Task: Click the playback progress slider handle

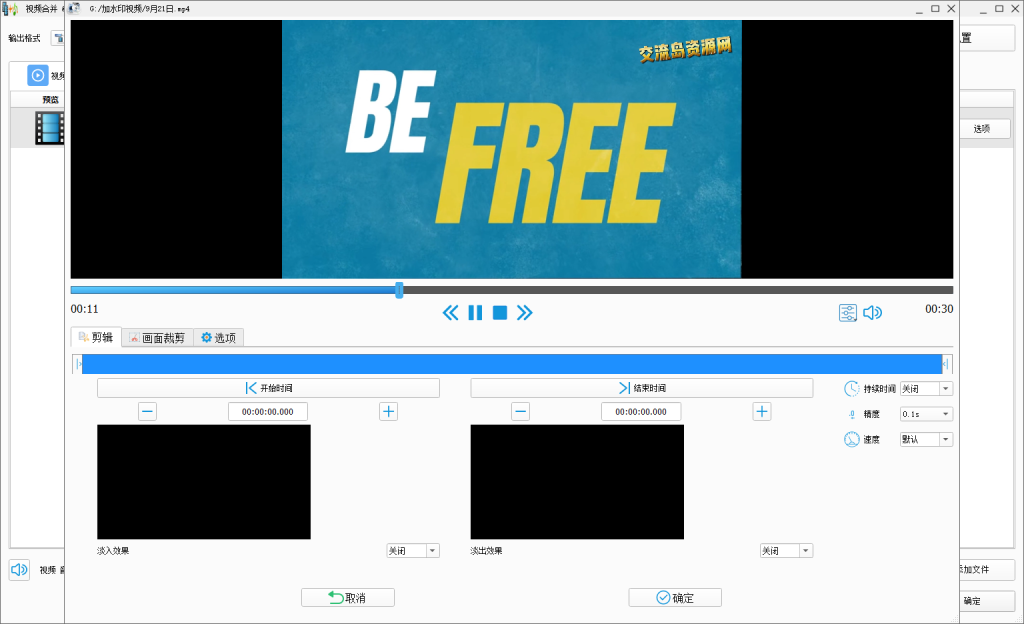Action: coord(399,290)
